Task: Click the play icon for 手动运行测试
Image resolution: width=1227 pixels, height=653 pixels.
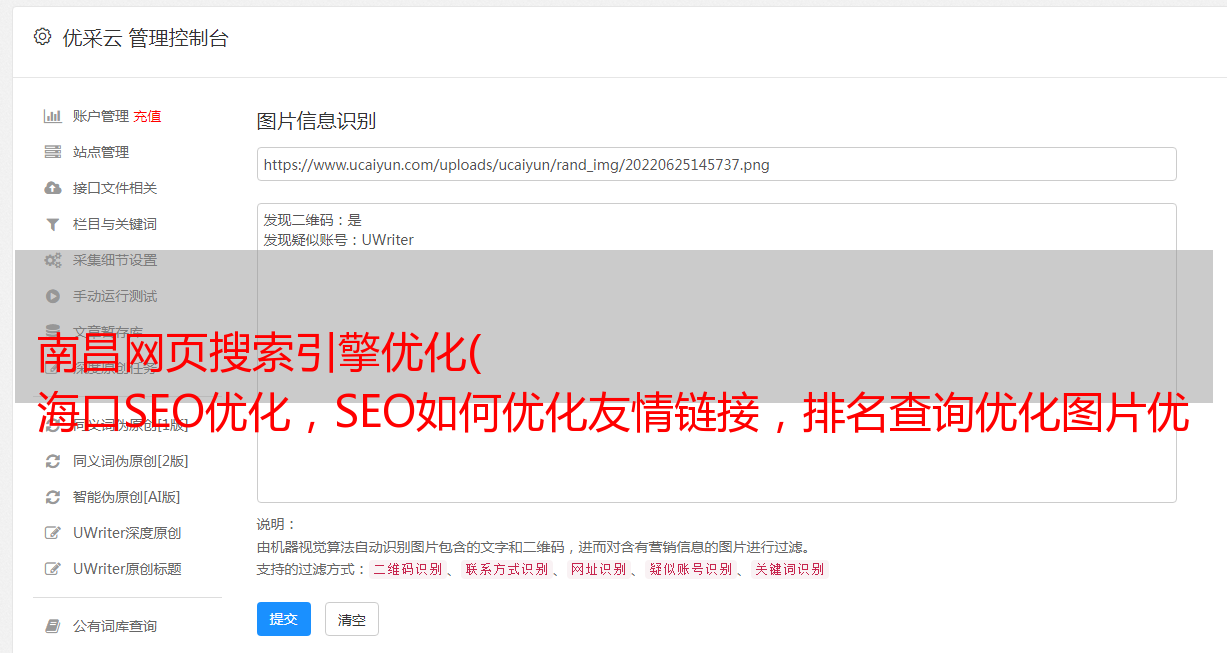Action: [x=53, y=296]
